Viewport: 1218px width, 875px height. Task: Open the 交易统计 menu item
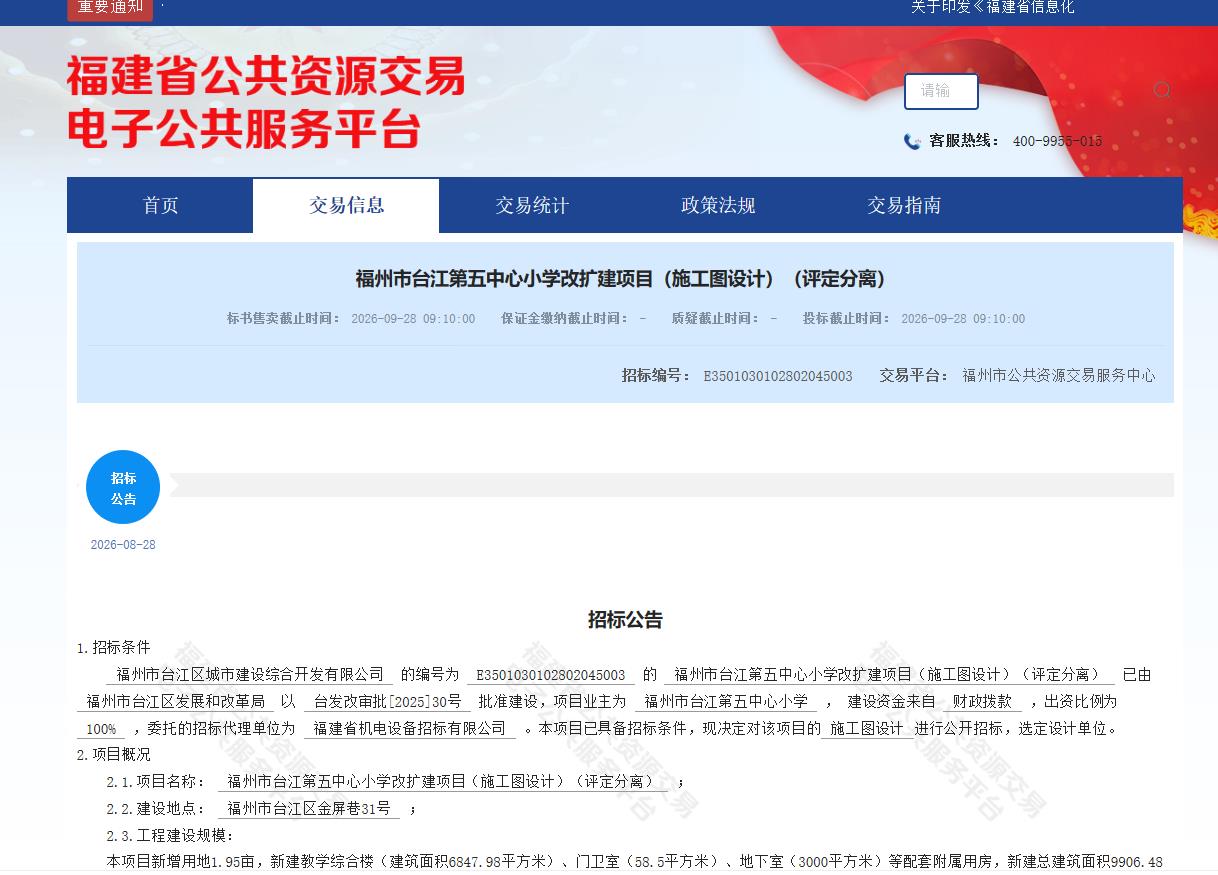tap(532, 205)
